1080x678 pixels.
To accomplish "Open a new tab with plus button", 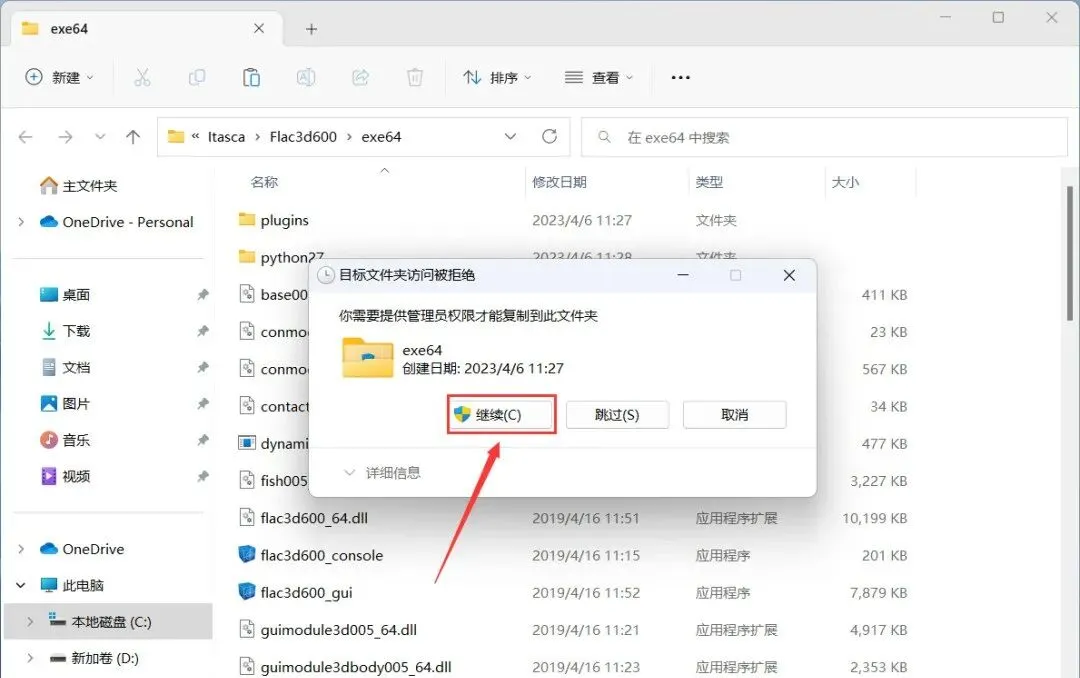I will (x=311, y=29).
